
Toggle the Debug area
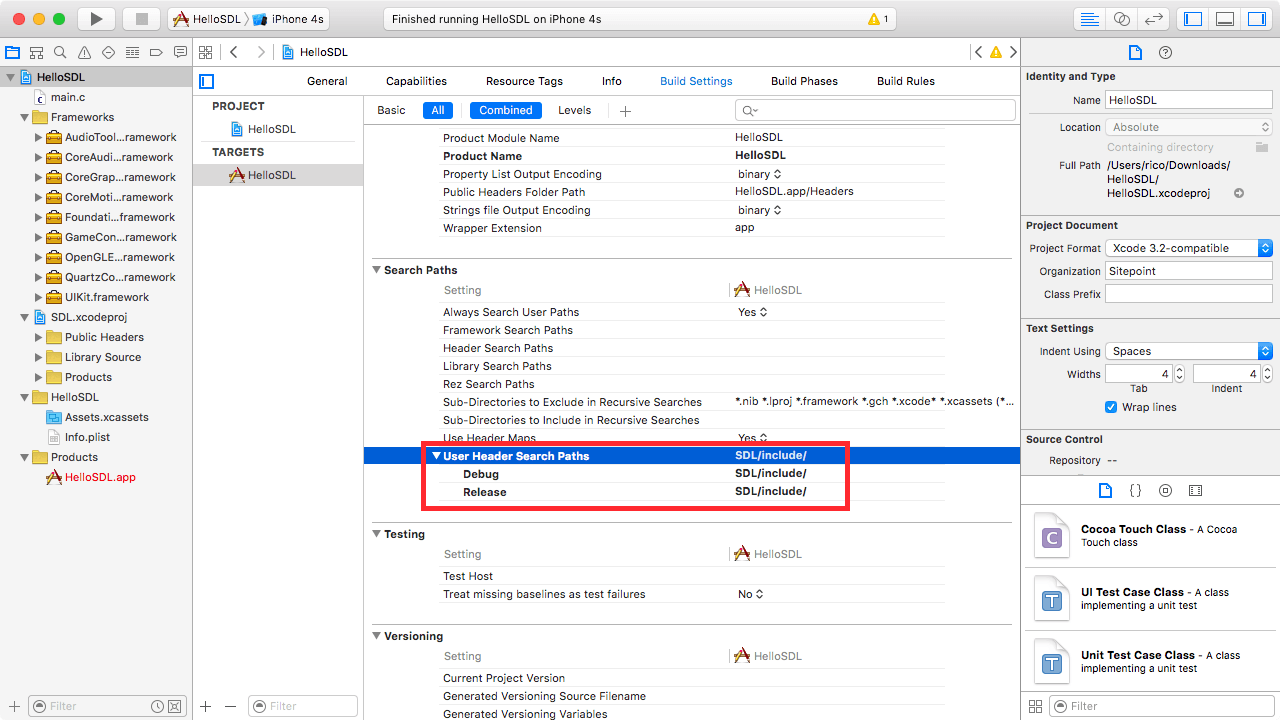[1224, 19]
